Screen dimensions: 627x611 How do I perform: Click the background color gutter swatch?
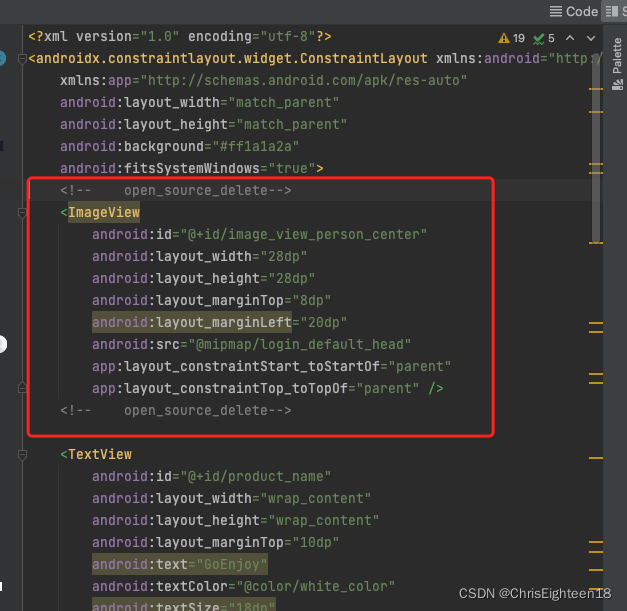coord(2,146)
